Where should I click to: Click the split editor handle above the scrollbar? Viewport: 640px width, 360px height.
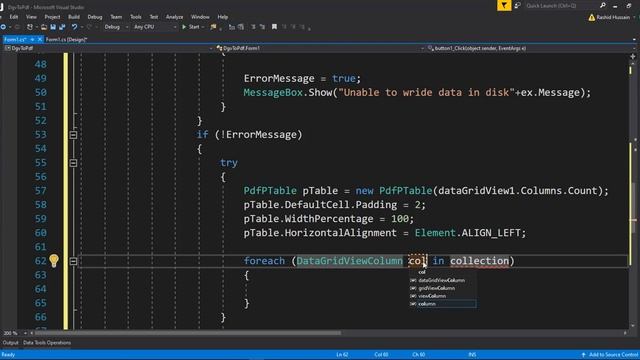click(x=633, y=56)
